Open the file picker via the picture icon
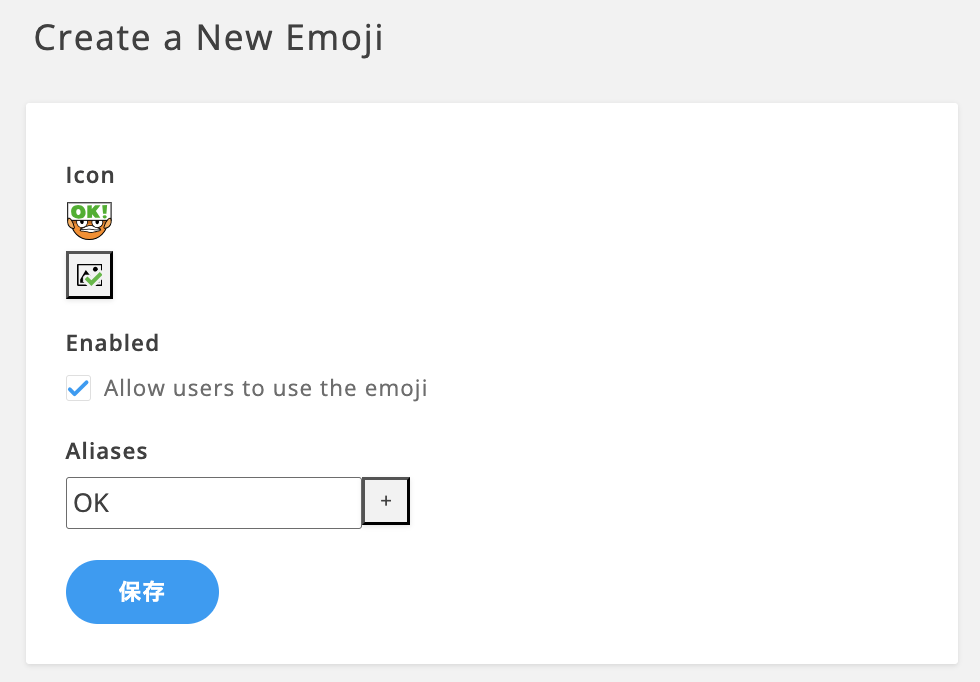 click(89, 275)
